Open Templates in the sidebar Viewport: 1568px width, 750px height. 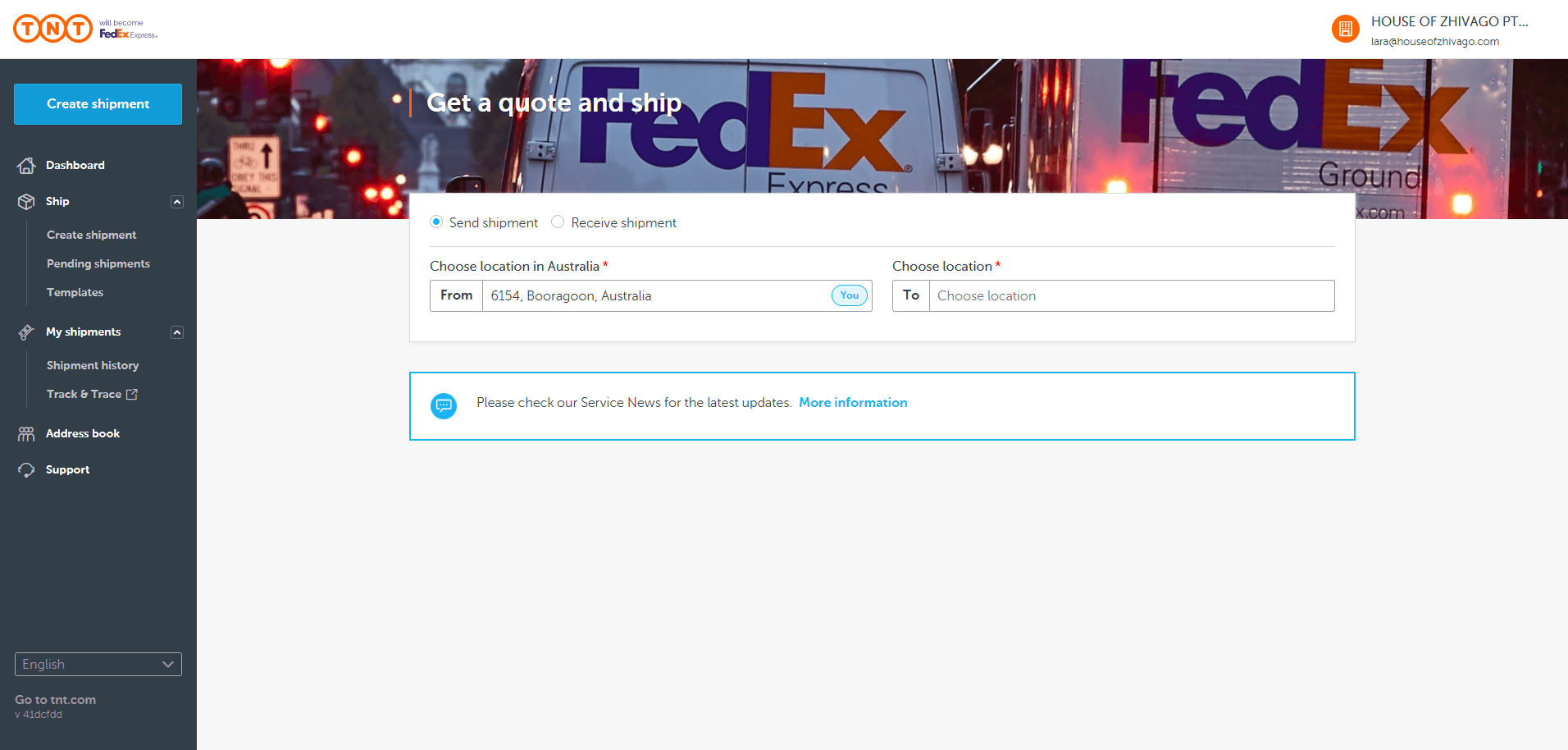pos(75,293)
